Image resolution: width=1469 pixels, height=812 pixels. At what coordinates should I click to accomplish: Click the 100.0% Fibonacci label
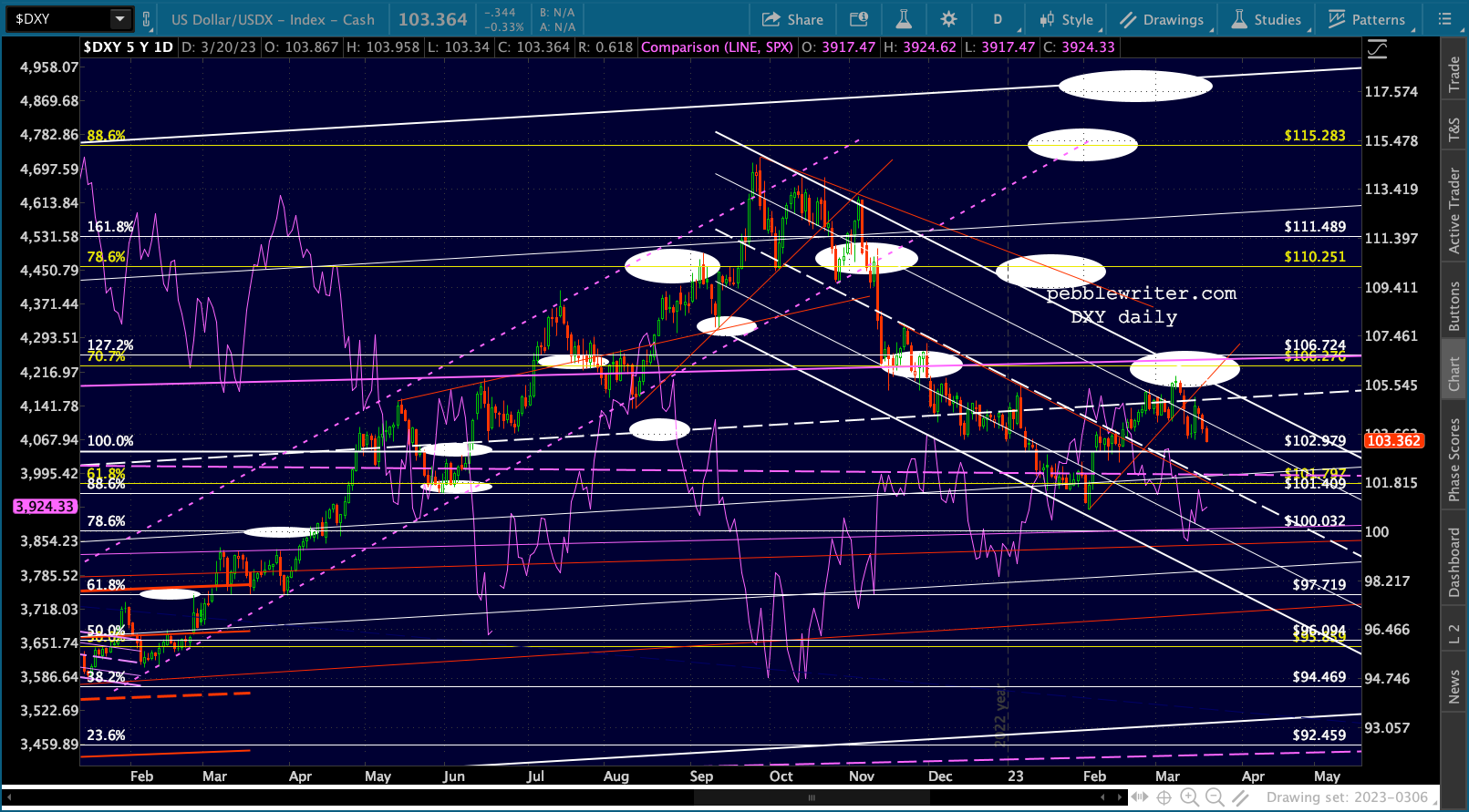pyautogui.click(x=110, y=440)
